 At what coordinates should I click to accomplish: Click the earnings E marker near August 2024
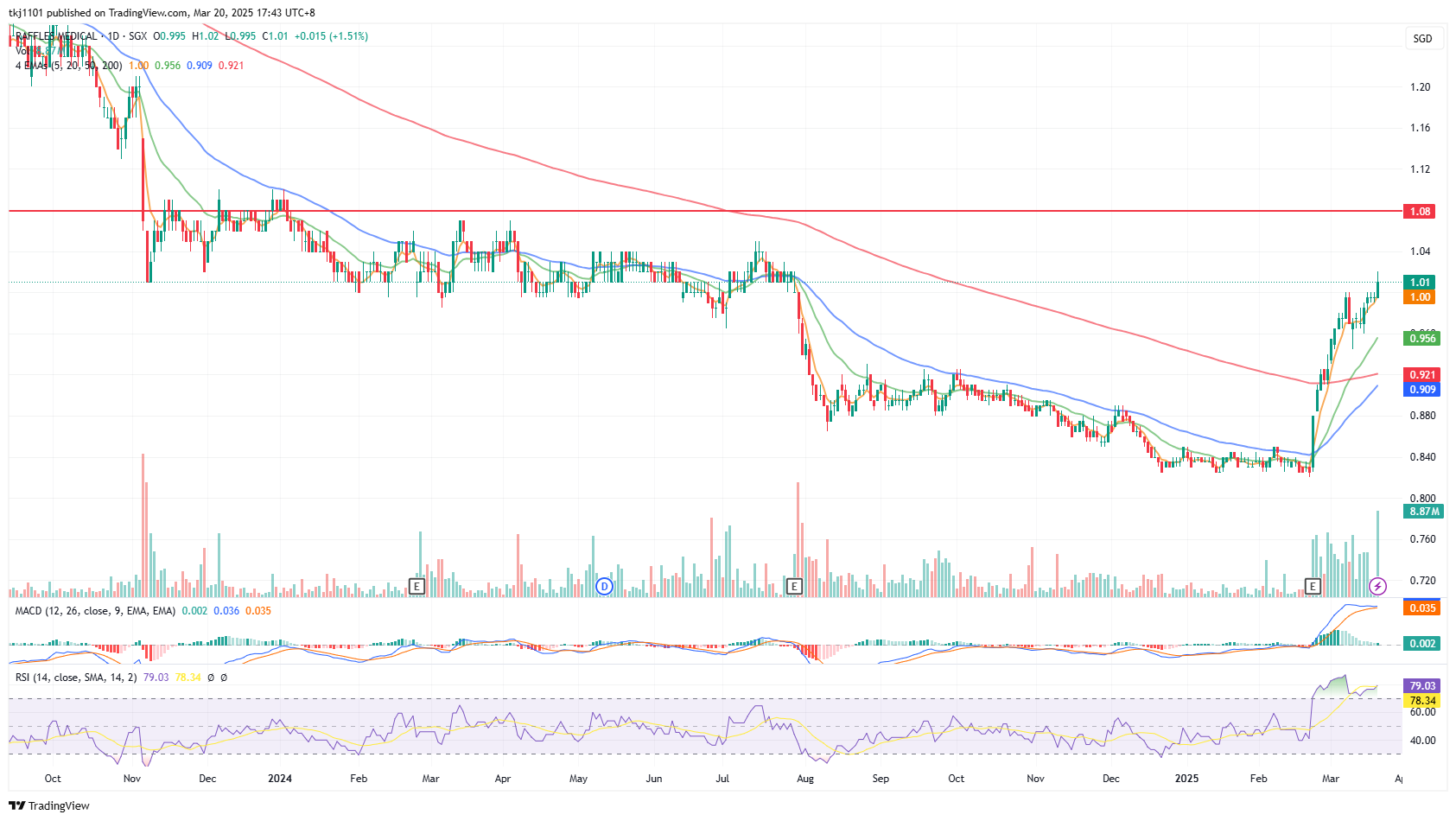[794, 587]
